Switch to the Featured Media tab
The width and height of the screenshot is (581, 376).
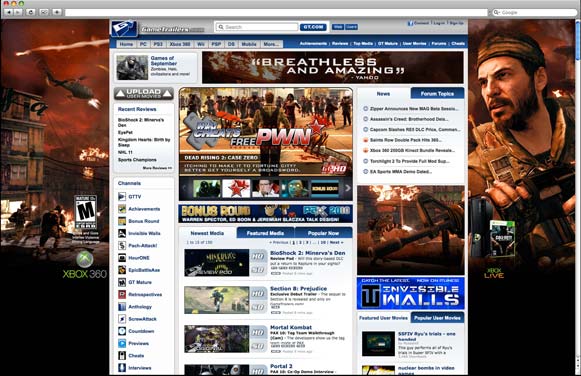point(265,233)
